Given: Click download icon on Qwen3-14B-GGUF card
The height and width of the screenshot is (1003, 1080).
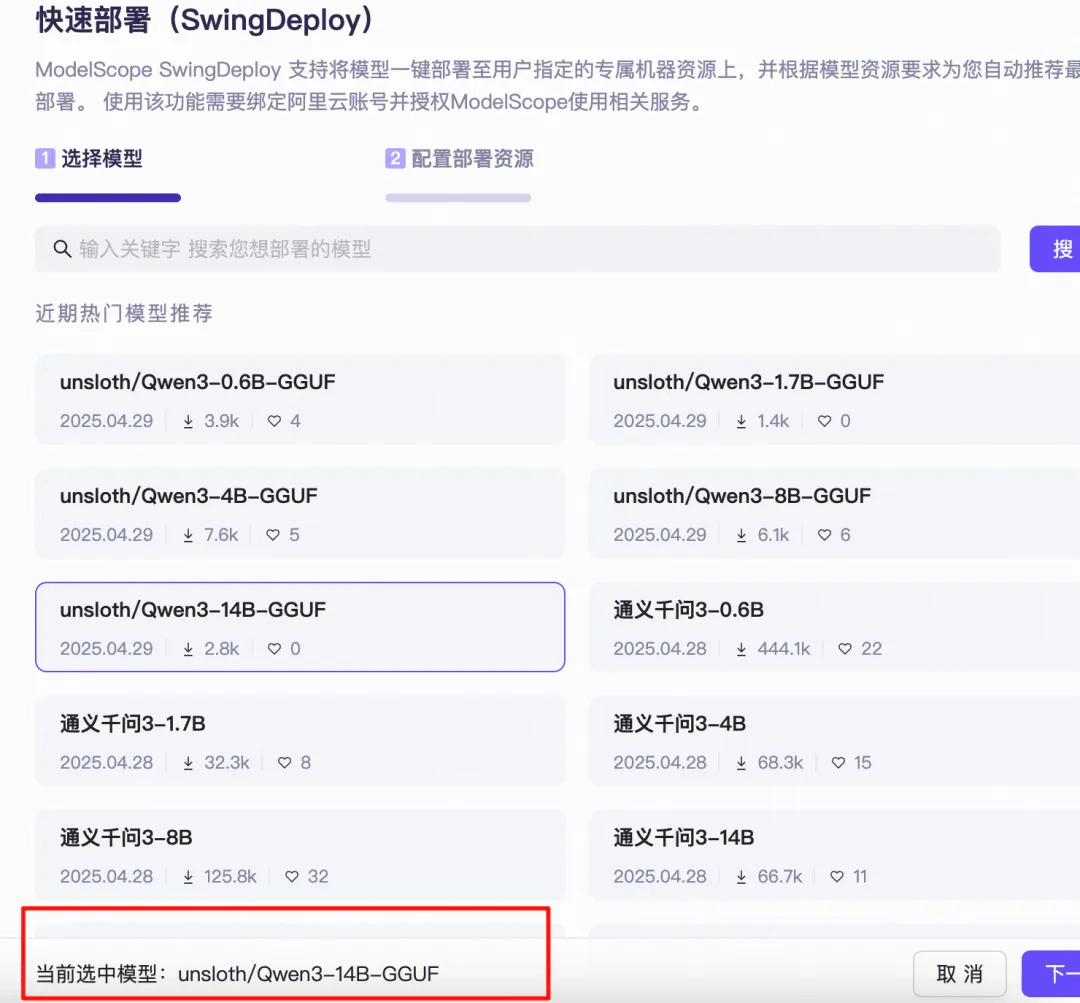Looking at the screenshot, I should tap(188, 649).
